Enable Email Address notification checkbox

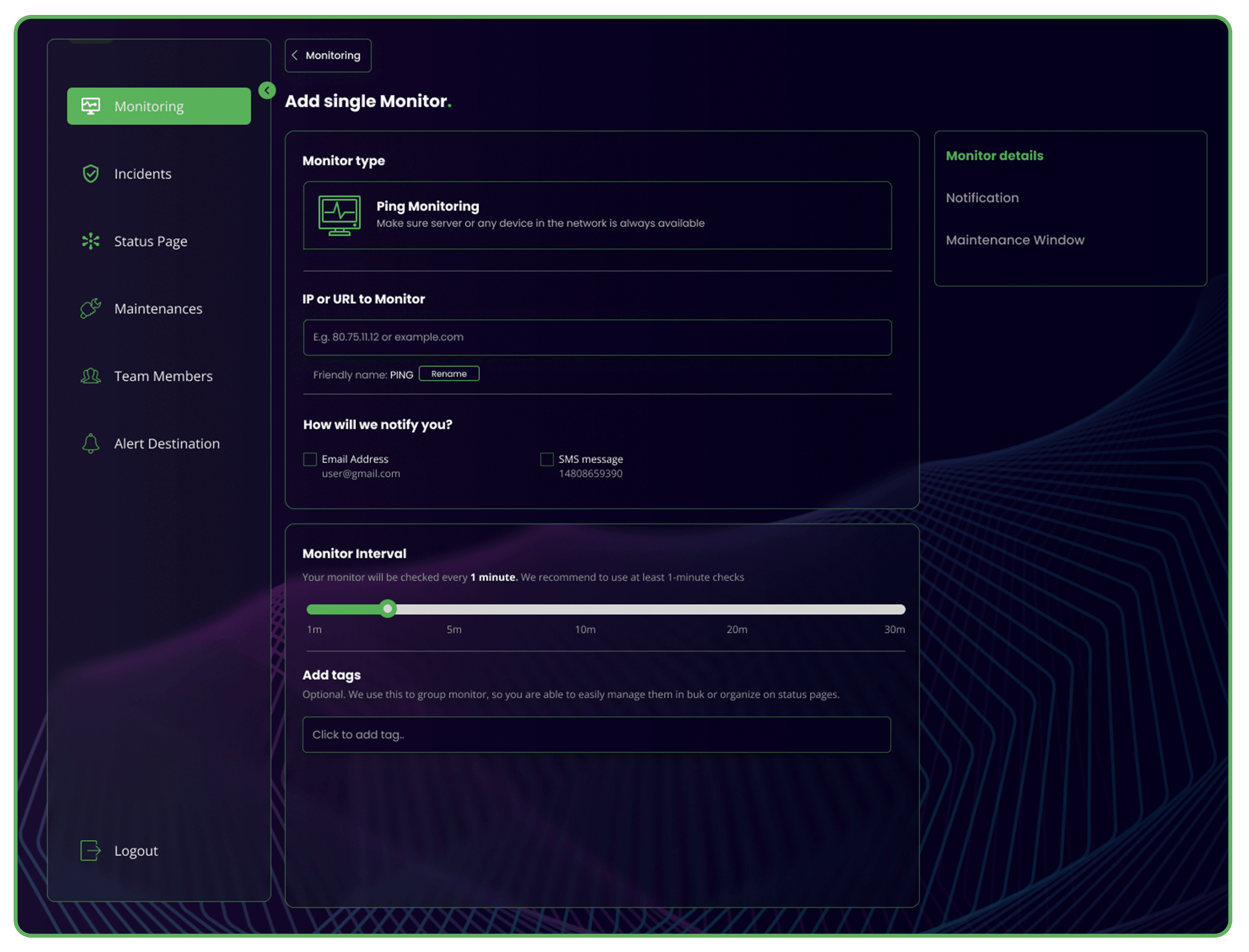point(310,459)
